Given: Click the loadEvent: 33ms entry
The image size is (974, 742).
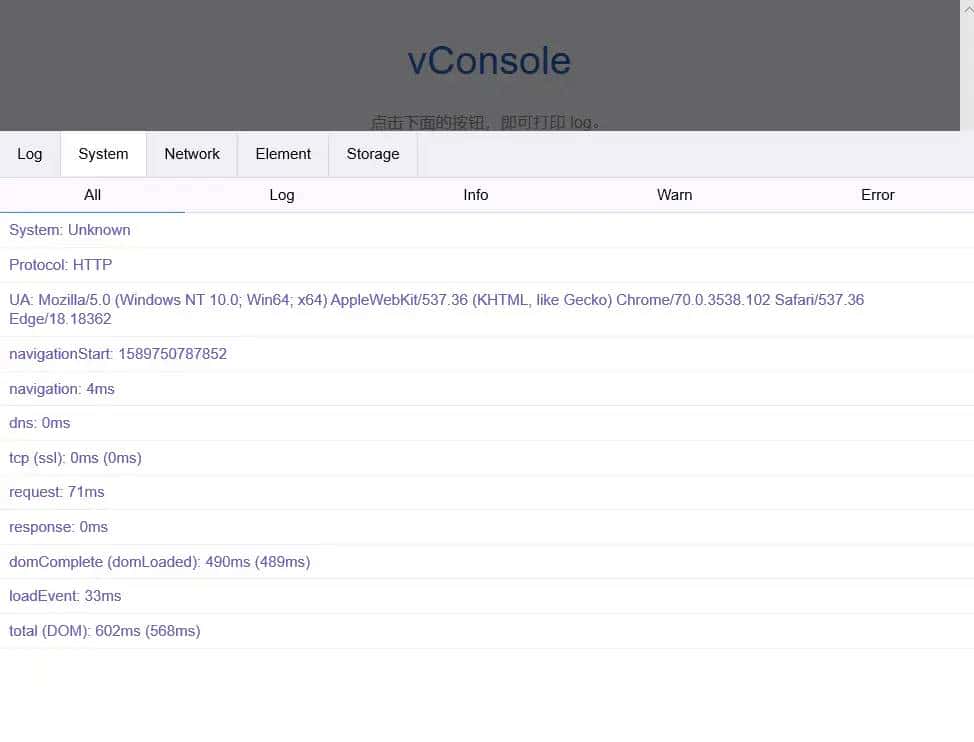Looking at the screenshot, I should click(x=65, y=596).
